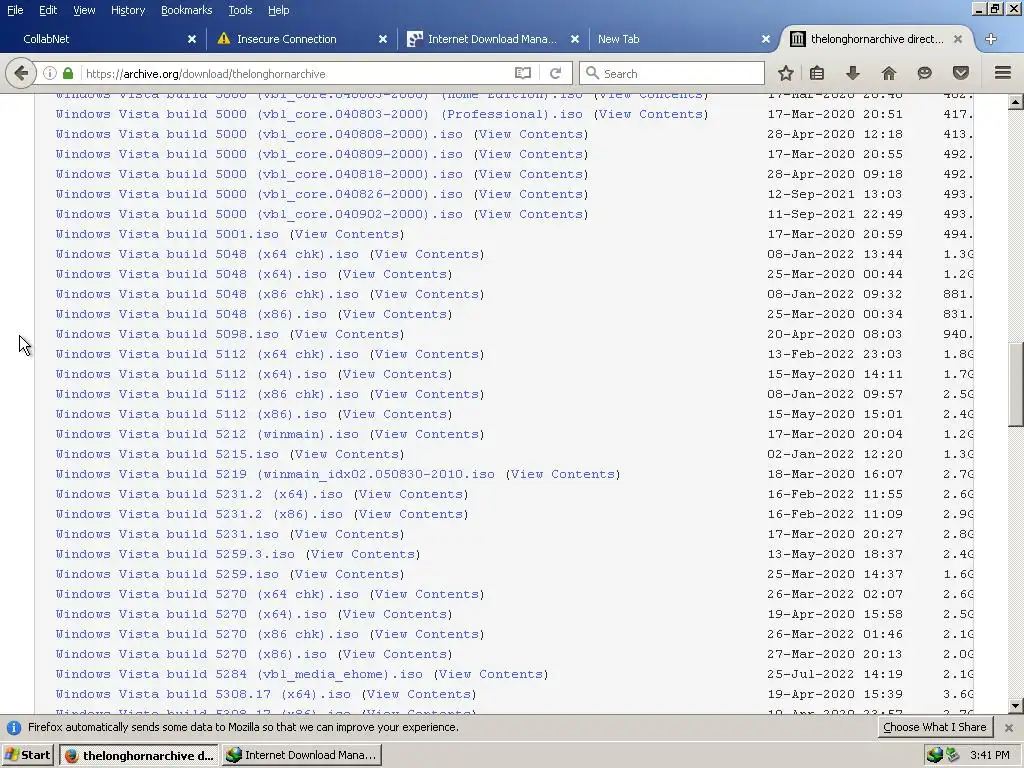Dismiss the Firefox data notification bar
Screen dimensions: 1024x768
pos(1009,728)
